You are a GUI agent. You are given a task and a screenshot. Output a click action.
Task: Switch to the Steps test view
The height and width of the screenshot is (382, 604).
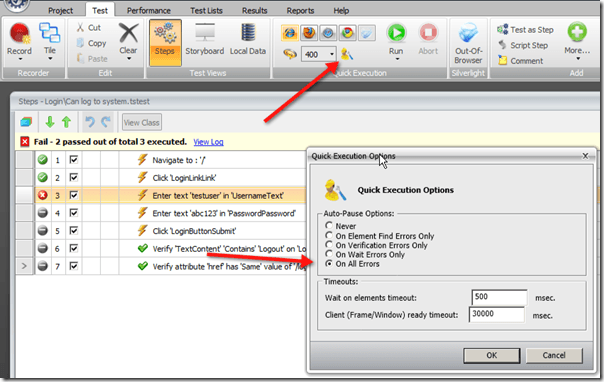tap(165, 42)
